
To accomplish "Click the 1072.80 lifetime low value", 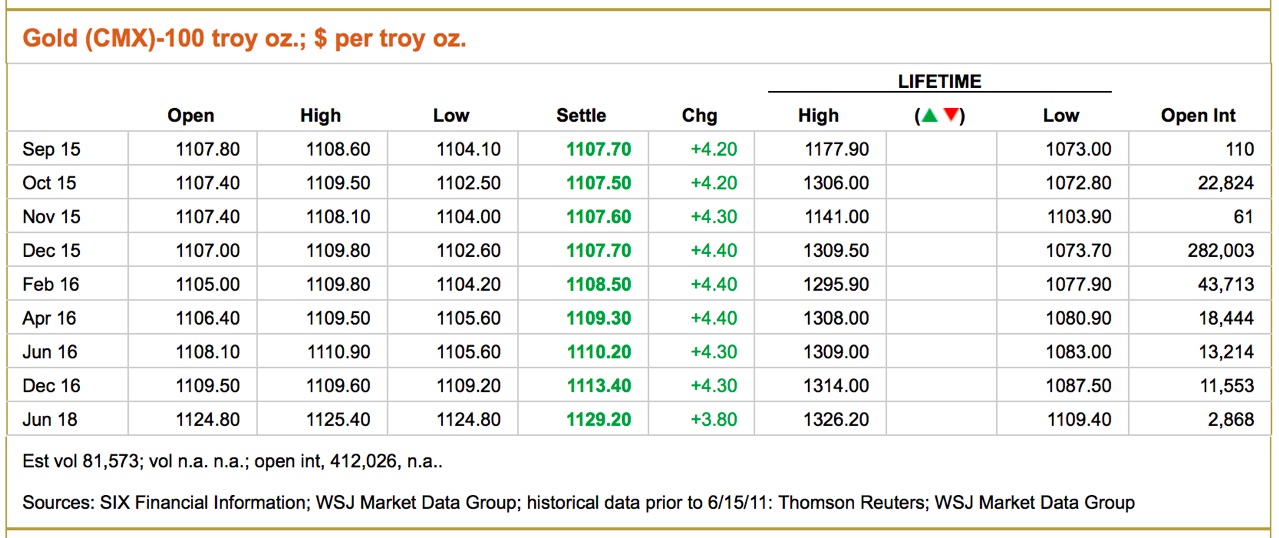I will coord(1077,183).
